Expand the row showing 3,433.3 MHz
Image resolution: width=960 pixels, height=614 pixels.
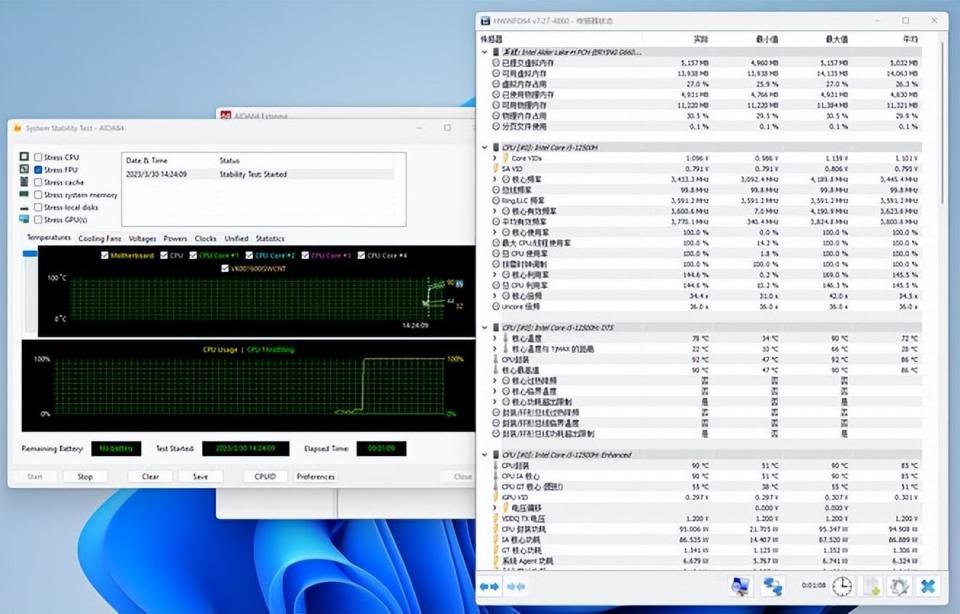[495, 179]
